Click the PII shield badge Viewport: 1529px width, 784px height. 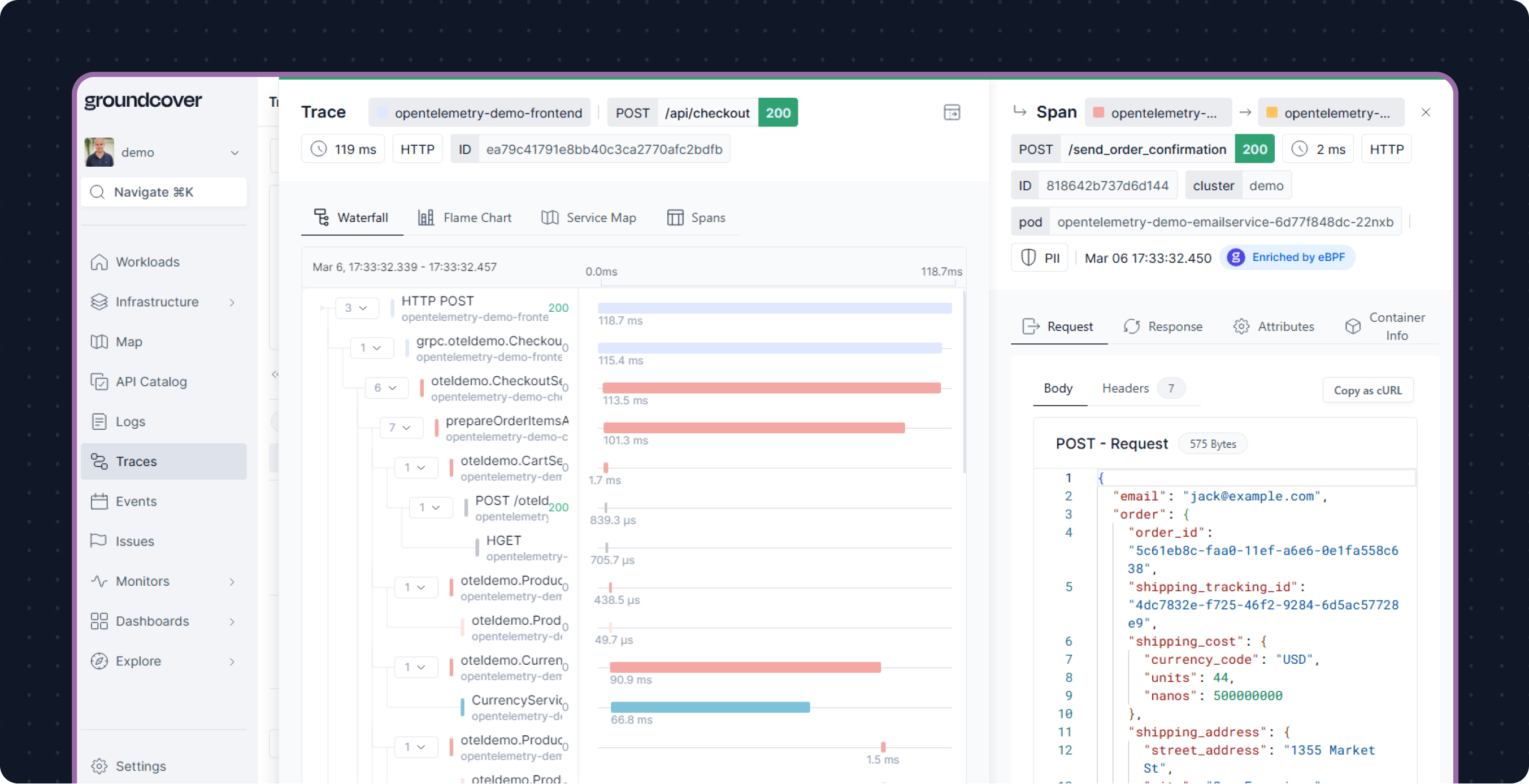1039,258
